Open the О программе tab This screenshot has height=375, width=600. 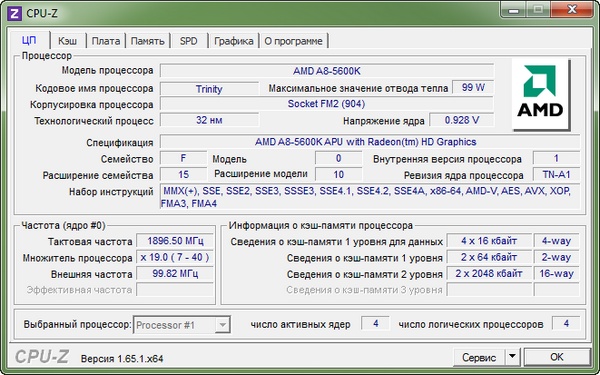click(x=293, y=41)
